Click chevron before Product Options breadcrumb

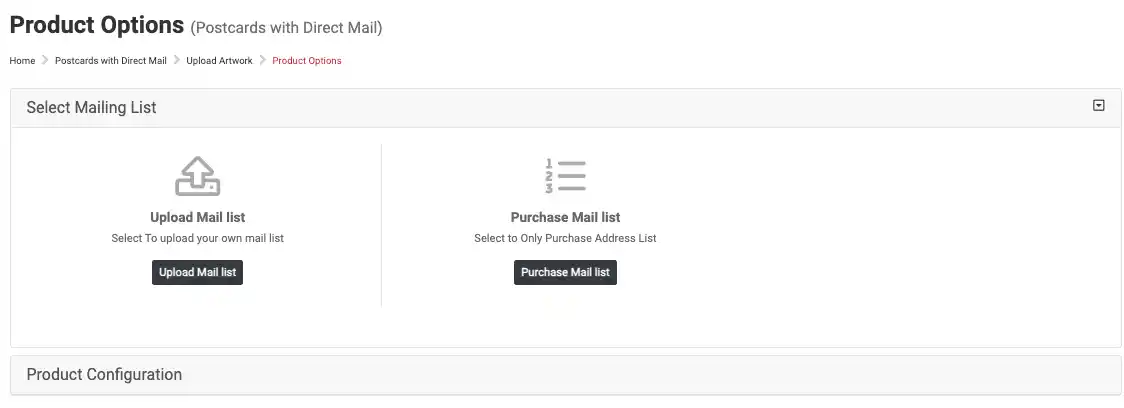pos(263,61)
